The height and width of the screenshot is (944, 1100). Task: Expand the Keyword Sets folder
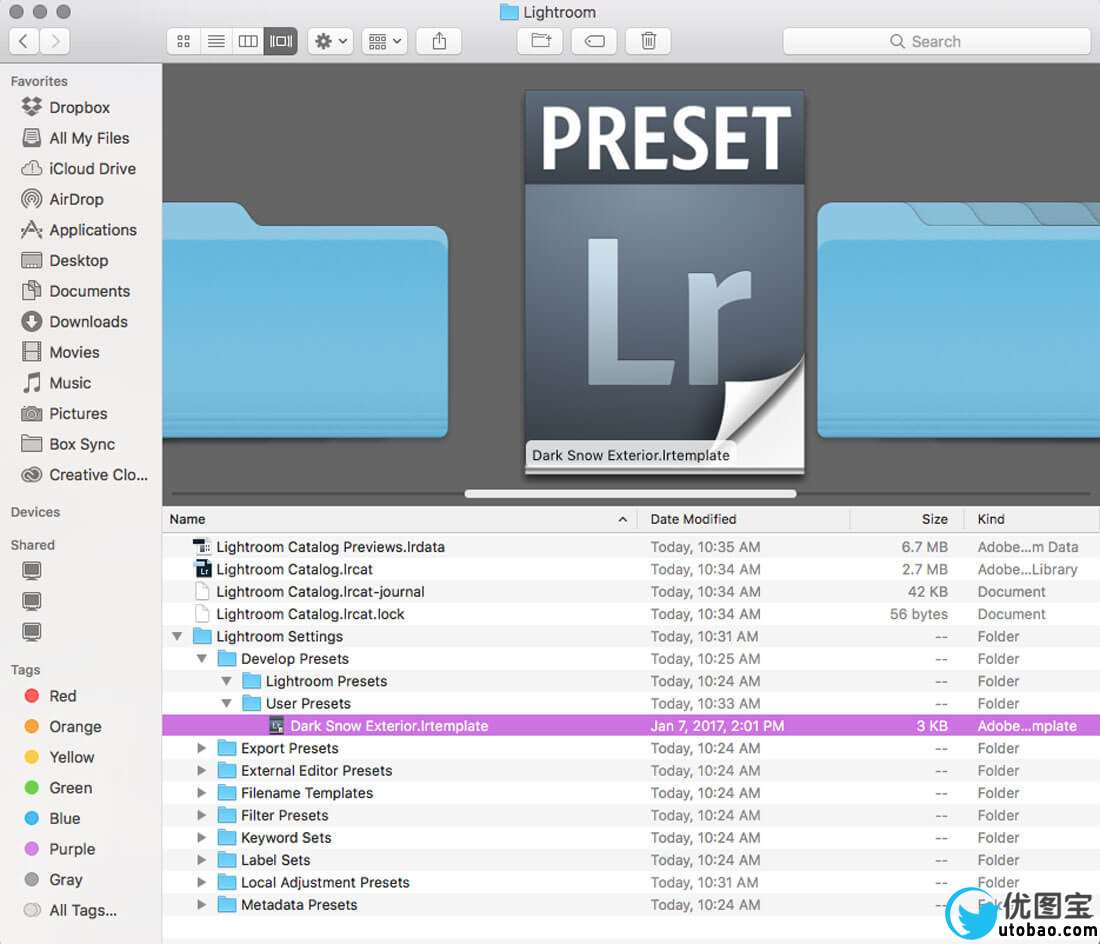tap(202, 837)
